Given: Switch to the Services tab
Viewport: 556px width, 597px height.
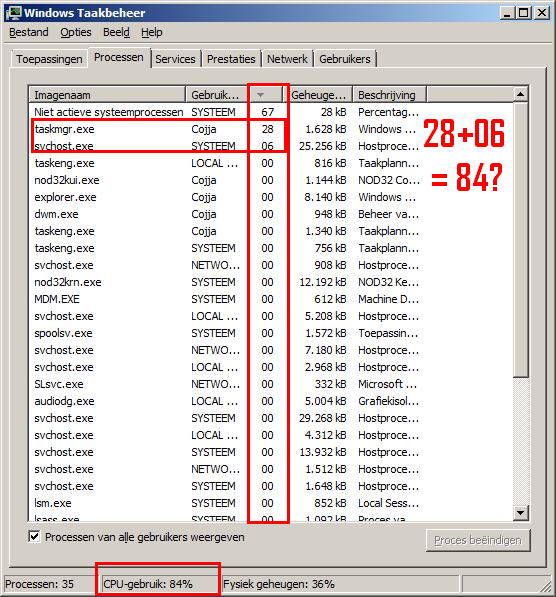Looking at the screenshot, I should point(175,59).
